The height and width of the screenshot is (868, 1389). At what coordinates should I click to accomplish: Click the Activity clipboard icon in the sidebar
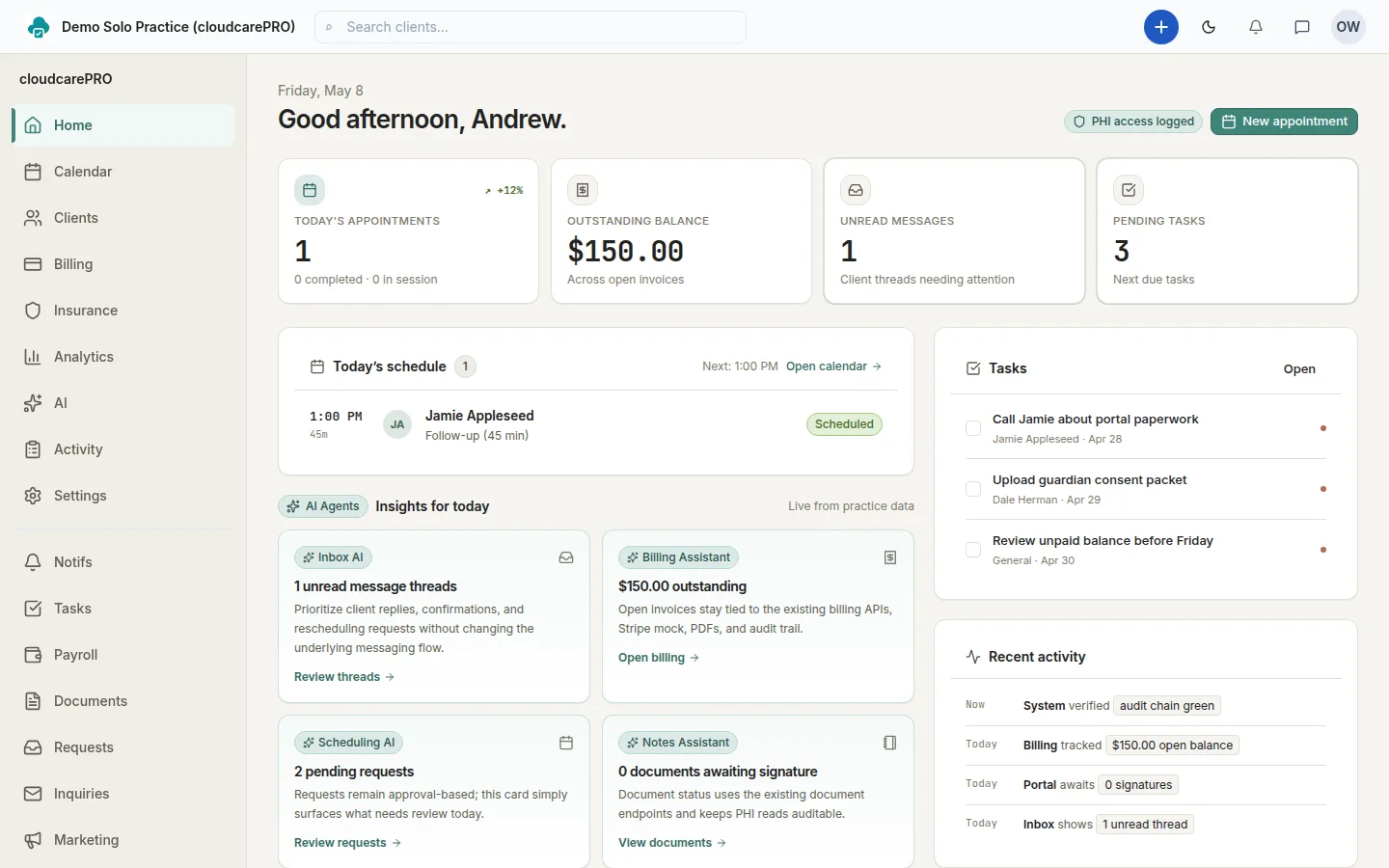click(x=33, y=449)
